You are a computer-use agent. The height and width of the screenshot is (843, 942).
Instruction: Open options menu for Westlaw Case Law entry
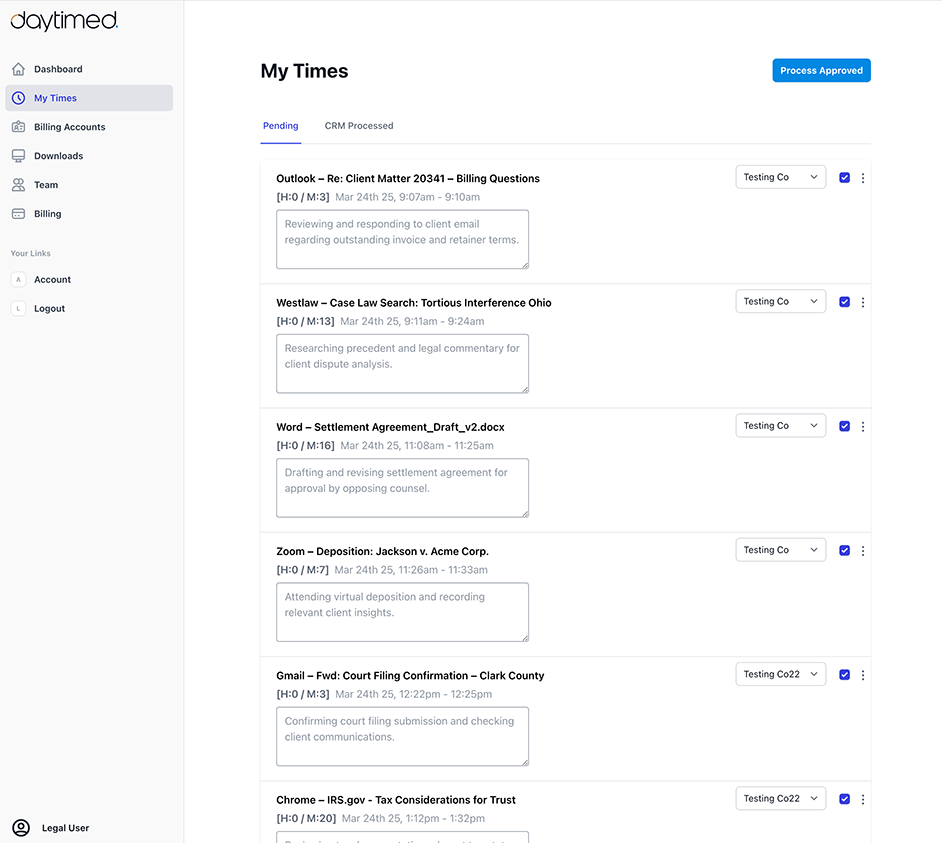tap(863, 302)
